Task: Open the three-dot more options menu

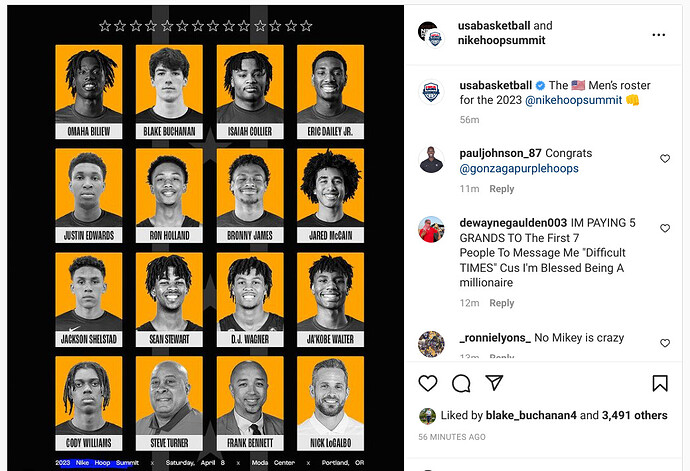Action: 658,35
